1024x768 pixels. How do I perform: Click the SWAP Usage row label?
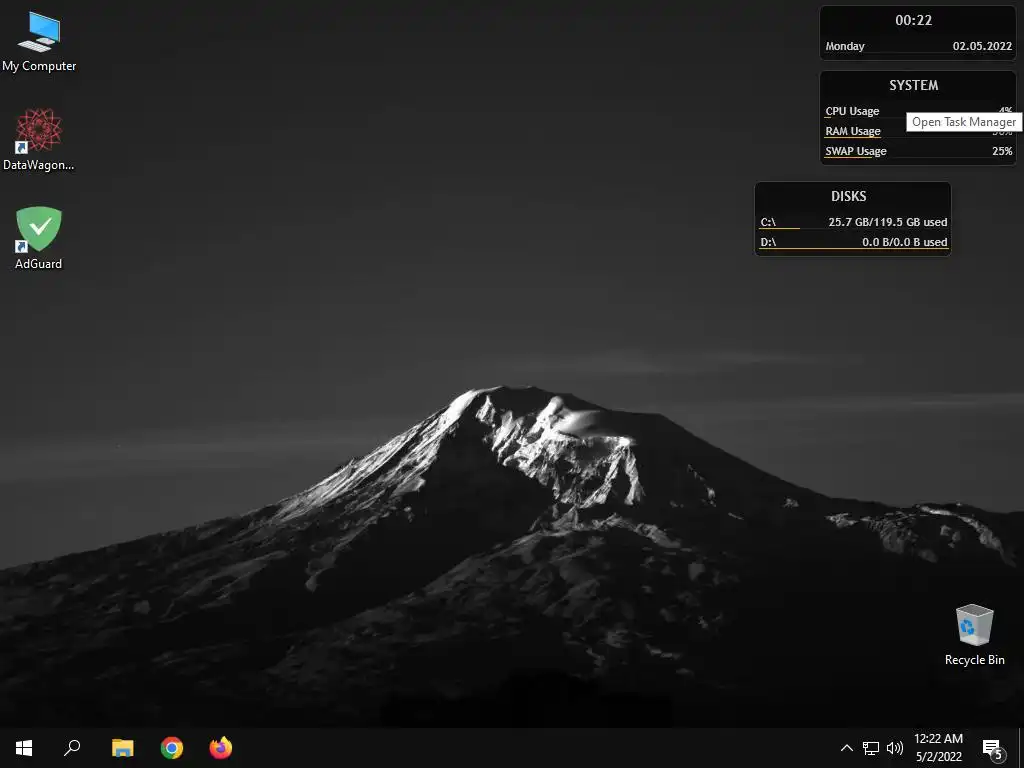[x=856, y=151]
